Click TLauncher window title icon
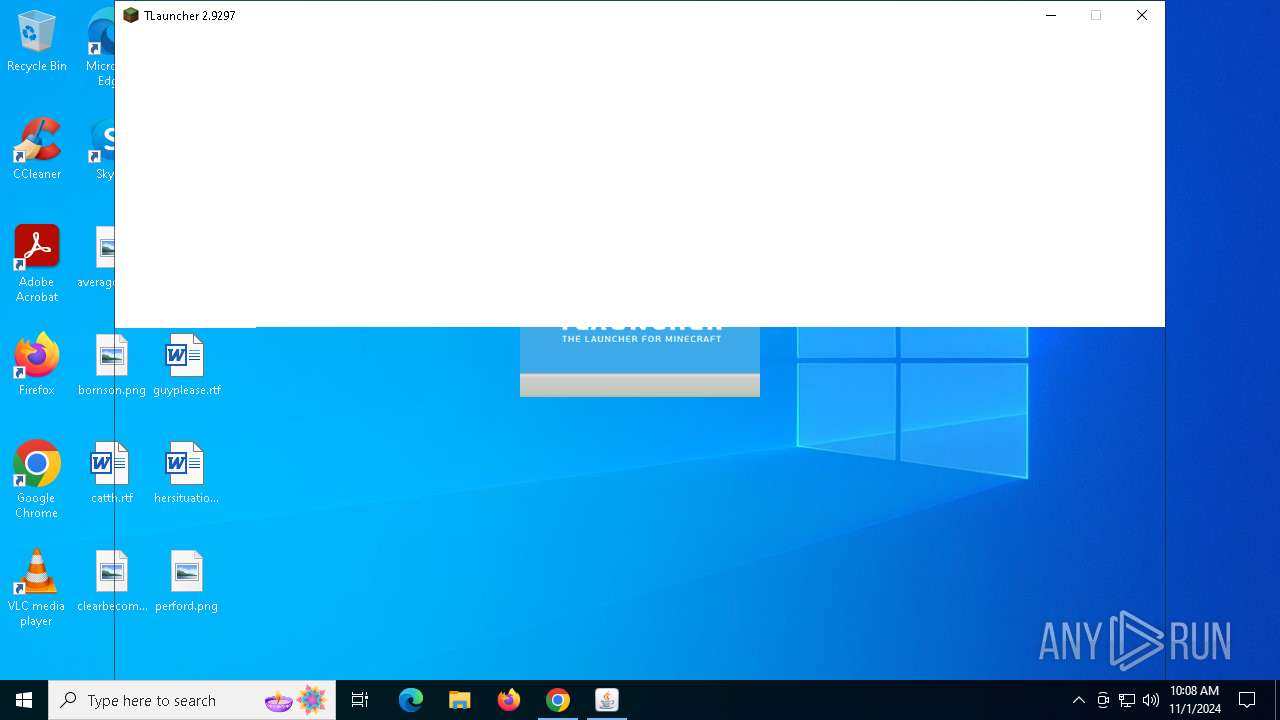Viewport: 1280px width, 720px height. [x=130, y=15]
